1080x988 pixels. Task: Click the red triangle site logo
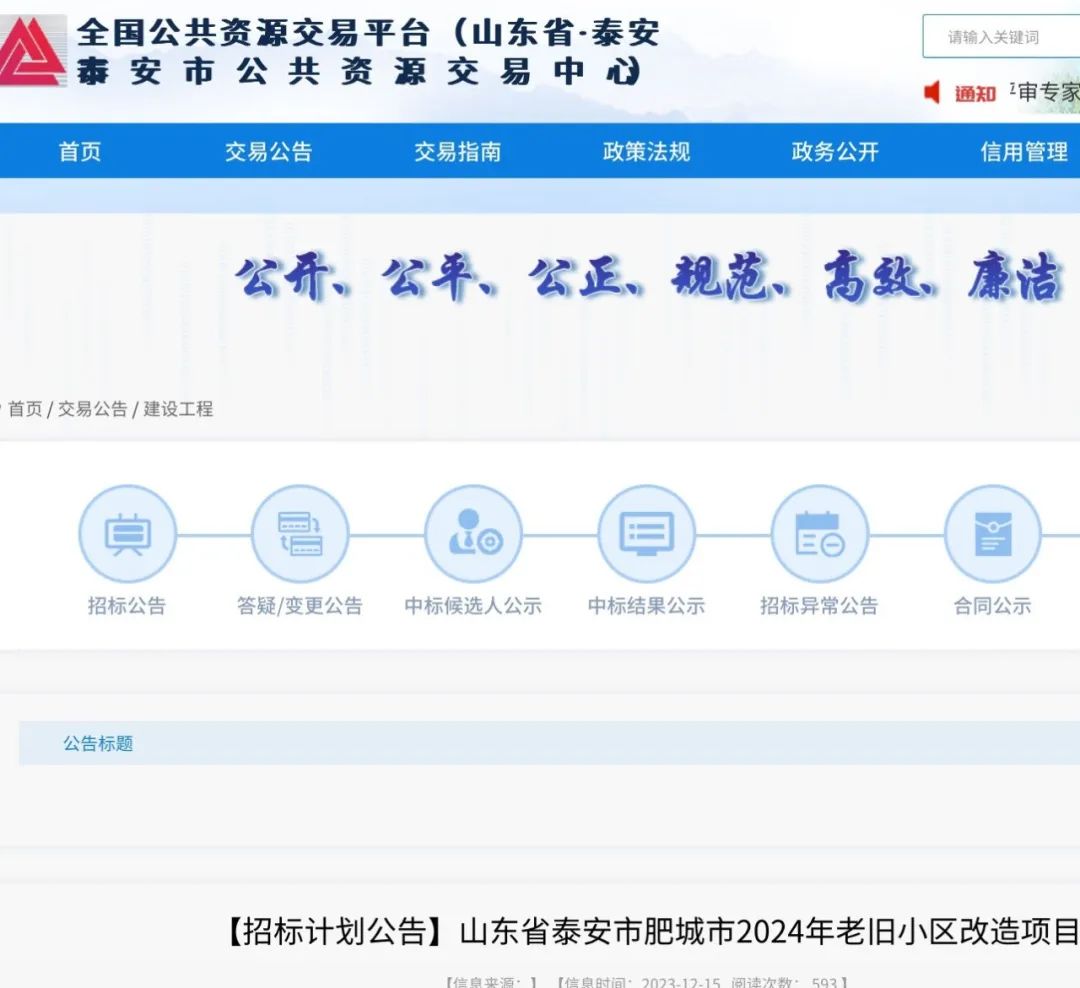(30, 50)
